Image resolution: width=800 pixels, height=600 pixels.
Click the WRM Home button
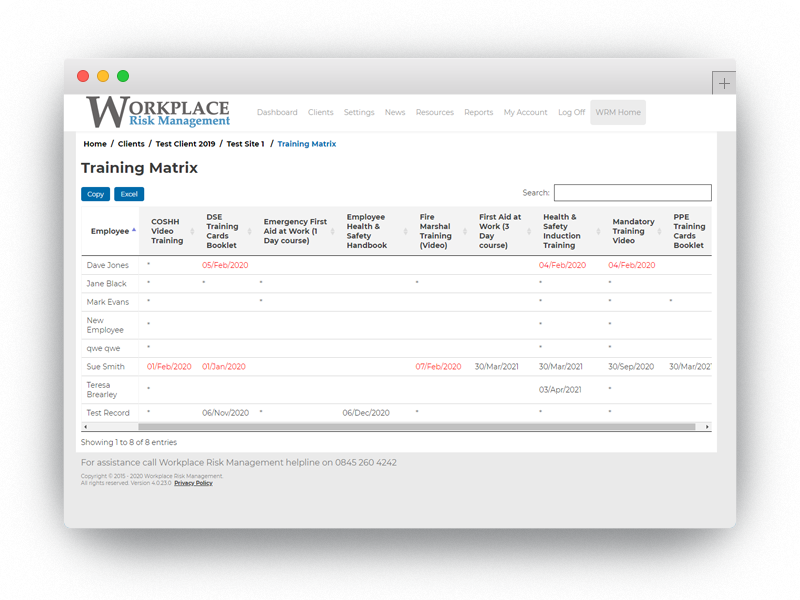(618, 112)
